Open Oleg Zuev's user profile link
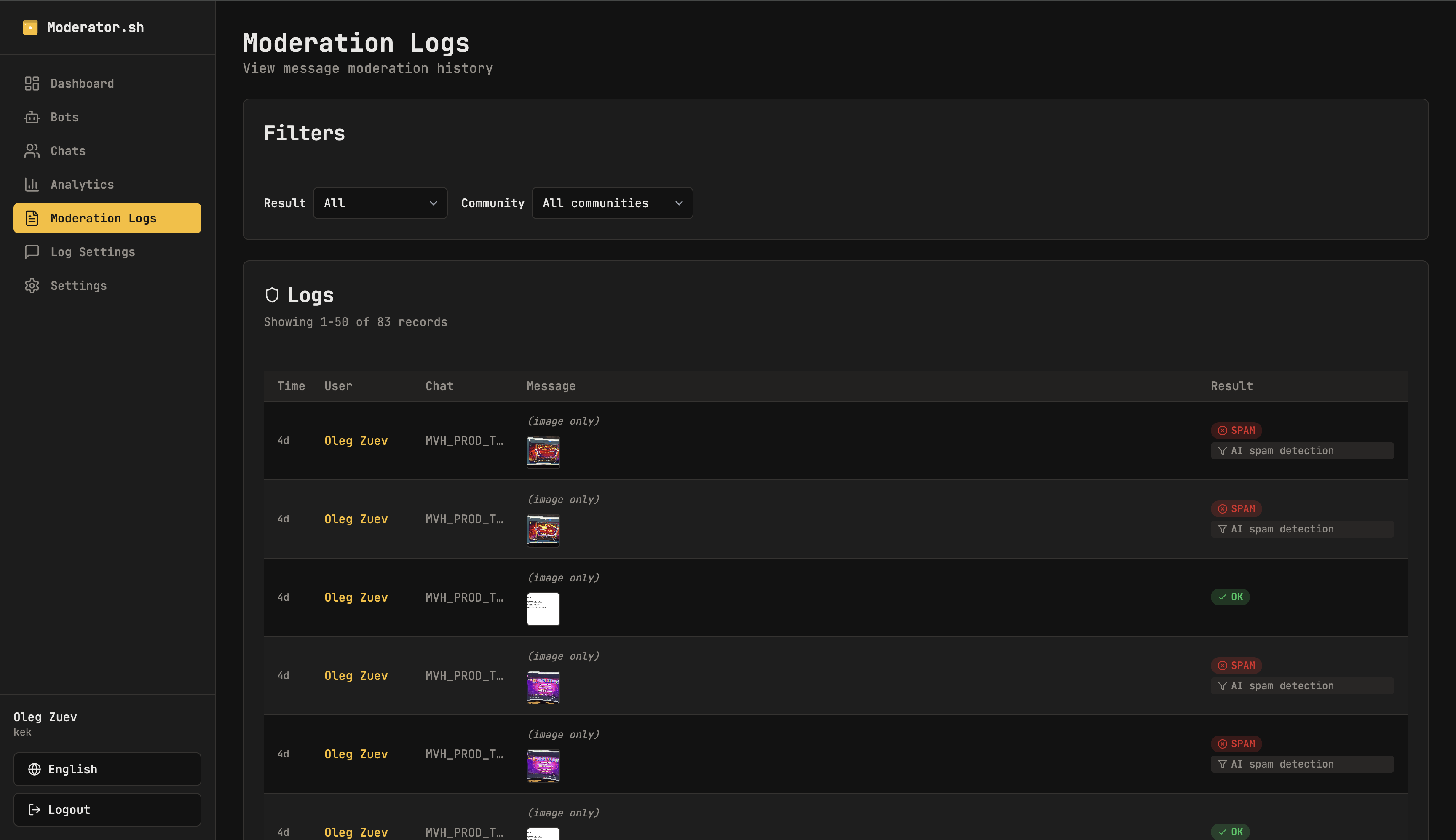1456x840 pixels. (356, 440)
